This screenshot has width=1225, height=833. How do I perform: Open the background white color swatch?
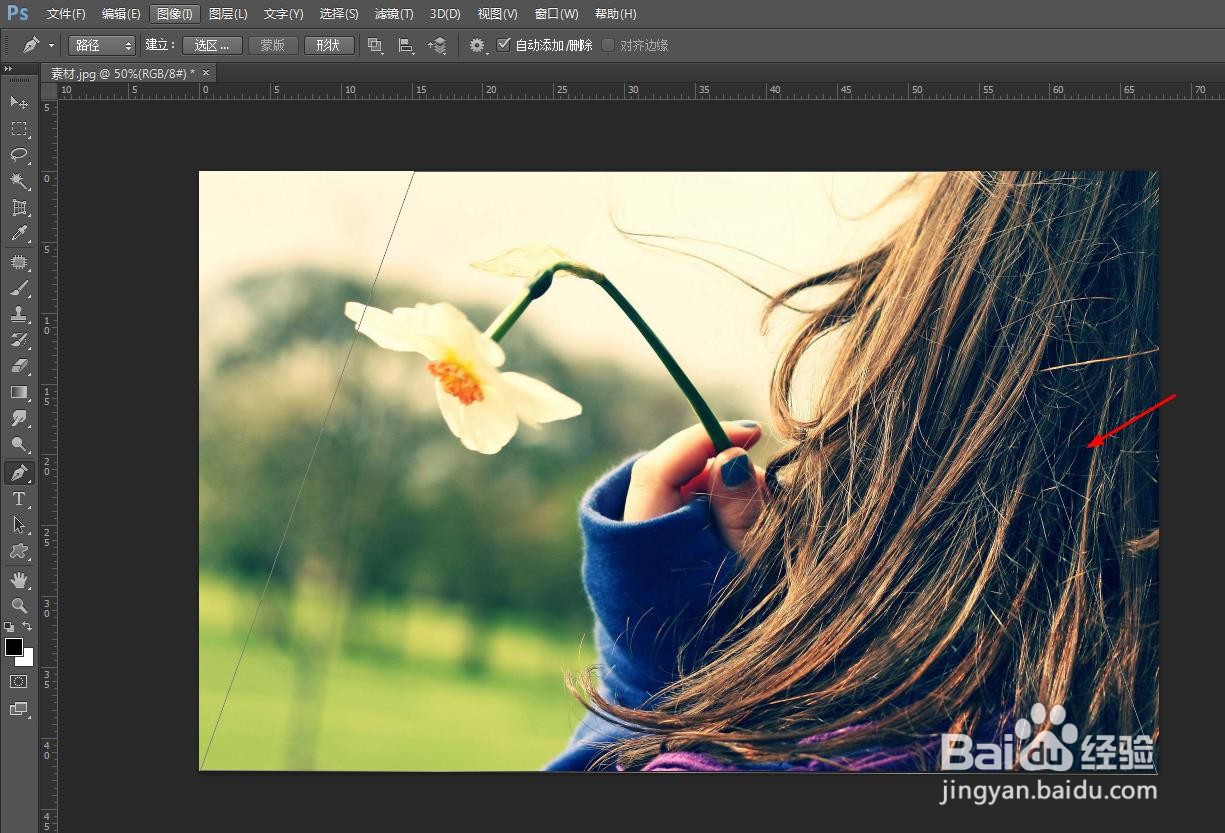(28, 659)
